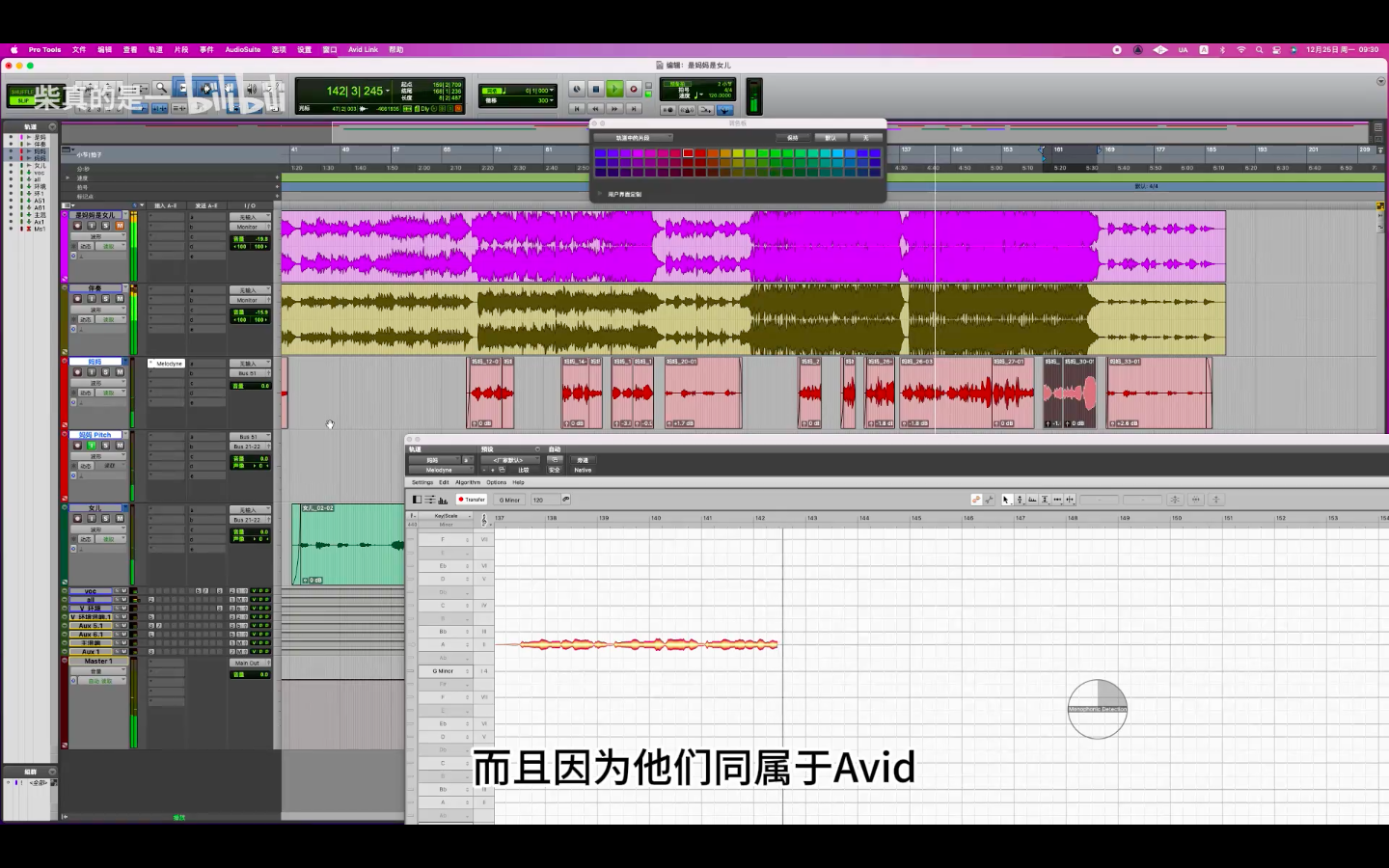The image size is (1389, 868).
Task: Open 无输入 input dropdown on 伴奏 track
Action: [x=251, y=290]
